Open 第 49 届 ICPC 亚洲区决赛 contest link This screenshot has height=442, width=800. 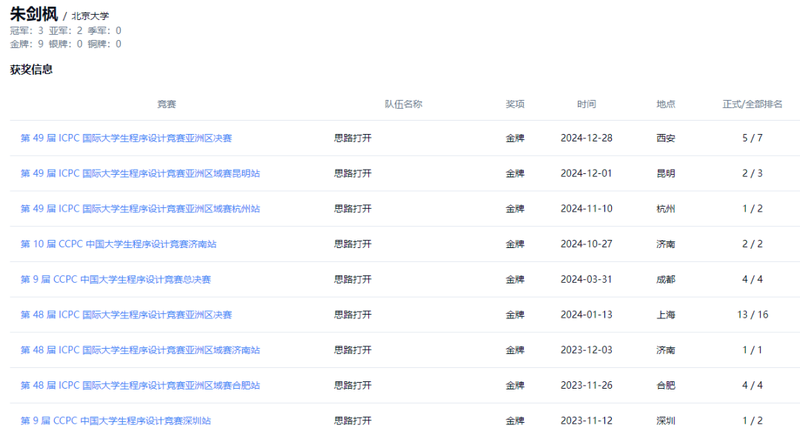[126, 138]
